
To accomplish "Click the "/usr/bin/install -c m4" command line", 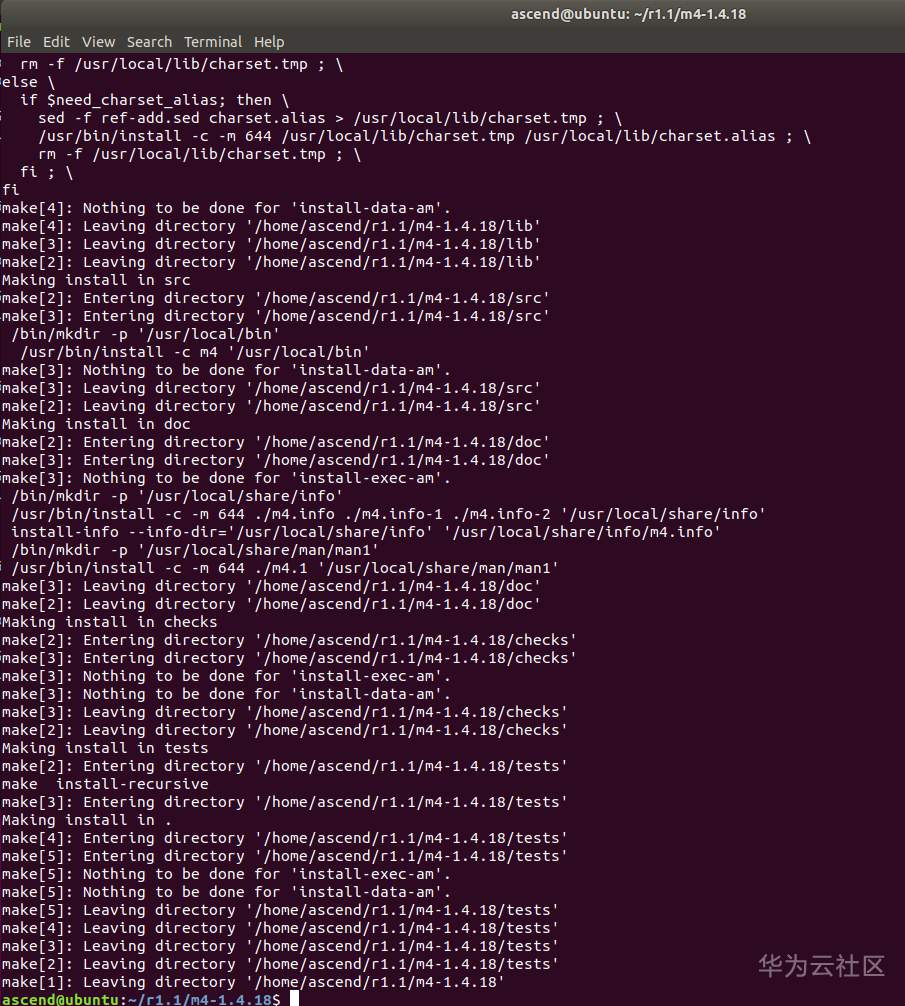I will click(x=195, y=352).
